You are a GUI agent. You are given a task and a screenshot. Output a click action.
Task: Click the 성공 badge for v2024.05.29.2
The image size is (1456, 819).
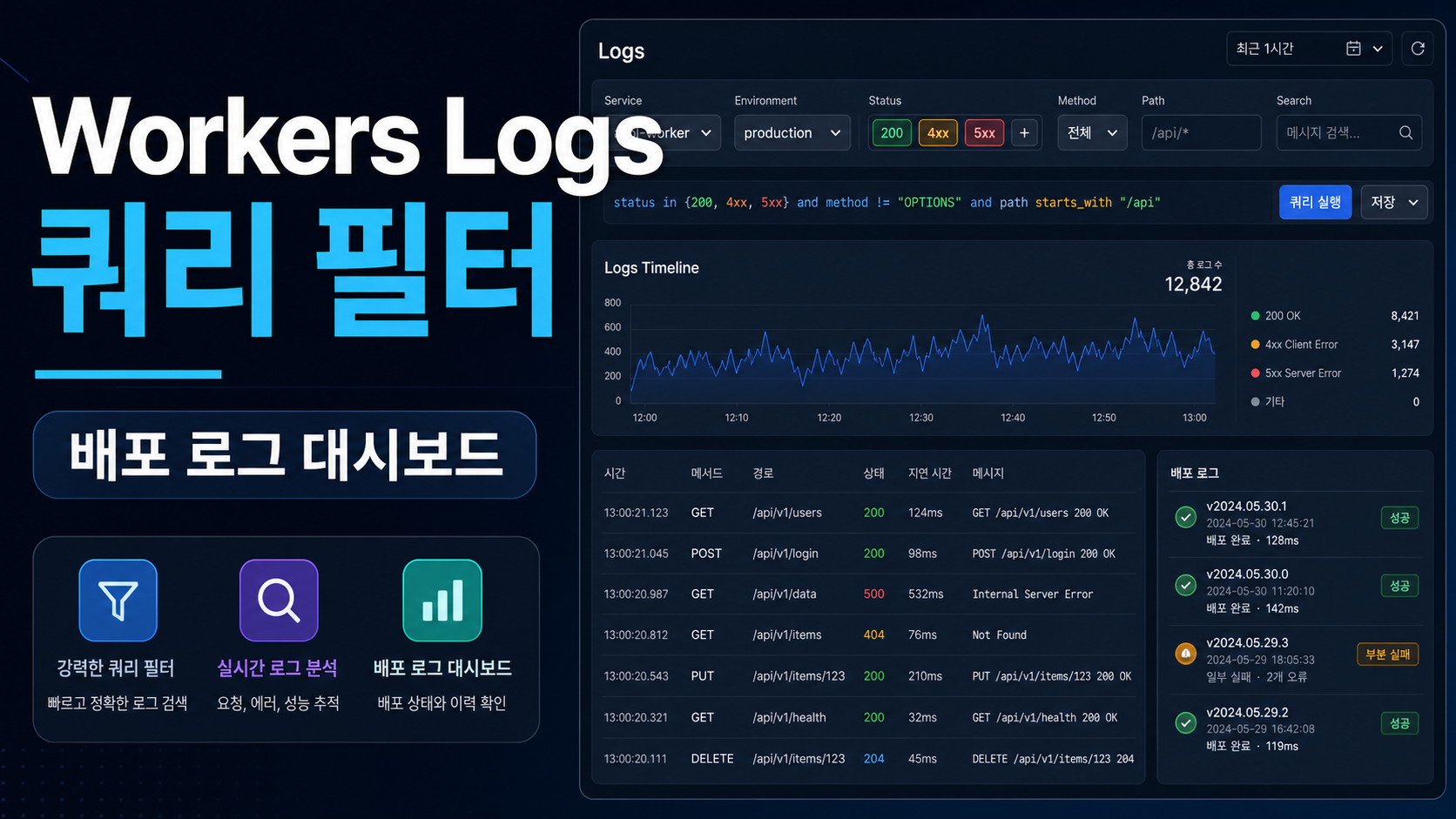(x=1399, y=723)
